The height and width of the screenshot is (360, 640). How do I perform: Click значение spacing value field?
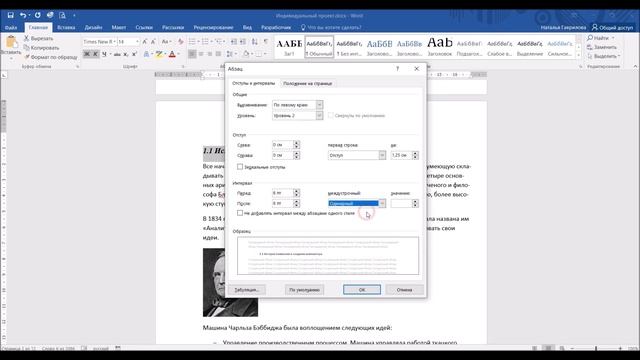coord(401,203)
